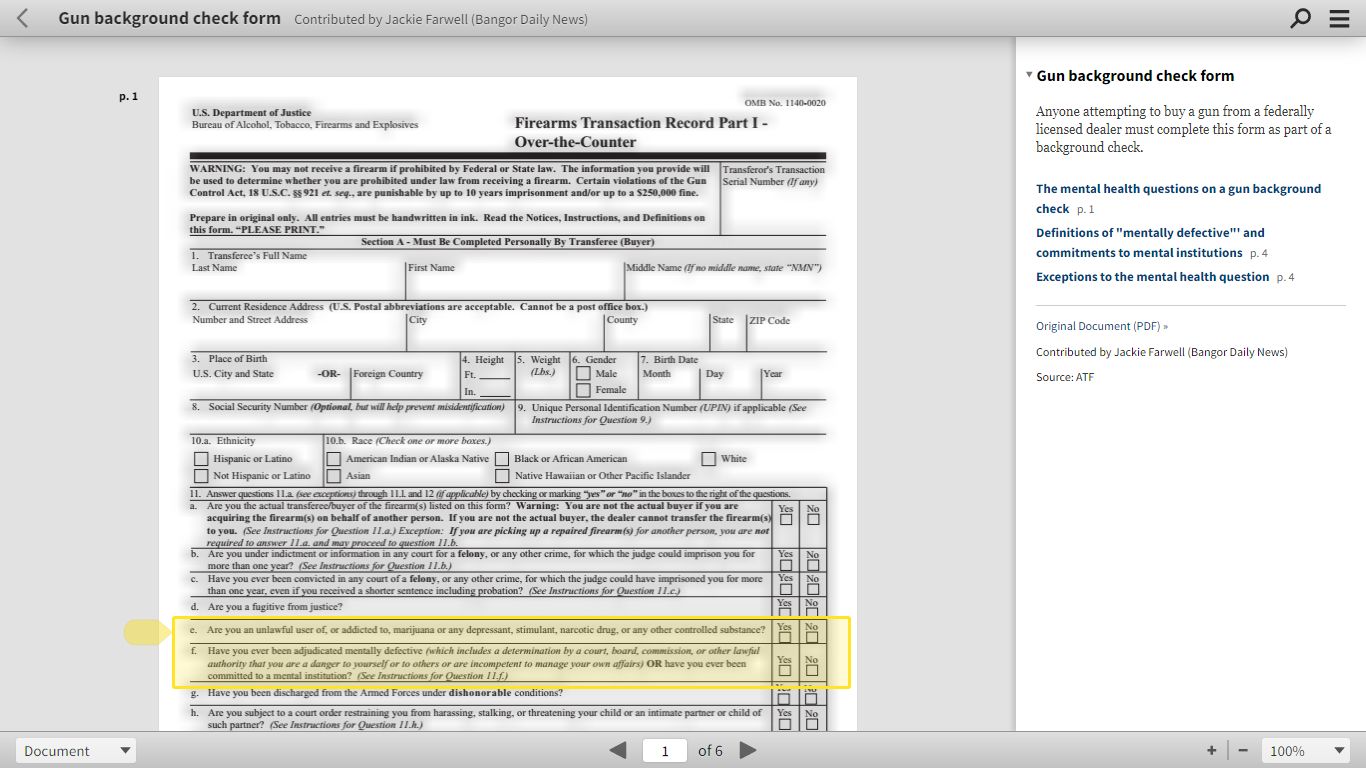Select the highlighted annotation on questions e and f

[x=511, y=652]
